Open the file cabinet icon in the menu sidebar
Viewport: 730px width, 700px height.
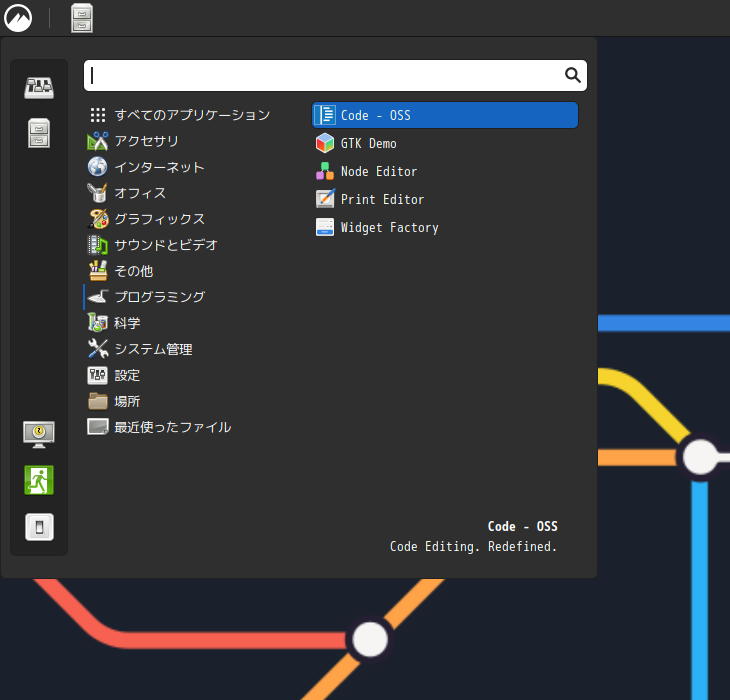click(39, 133)
